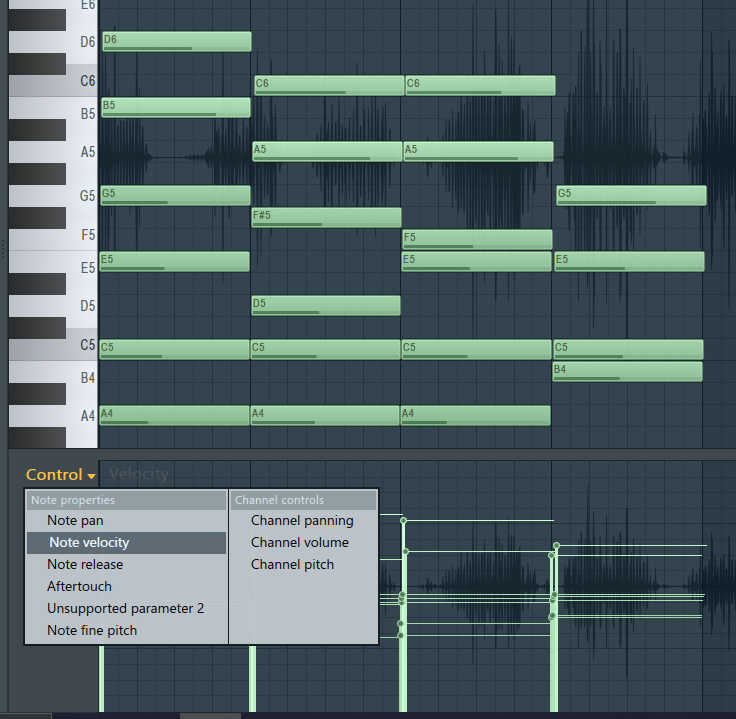Click the horizontal scrollbar thumb at the bottom
Viewport: 736px width, 719px height.
click(210, 716)
